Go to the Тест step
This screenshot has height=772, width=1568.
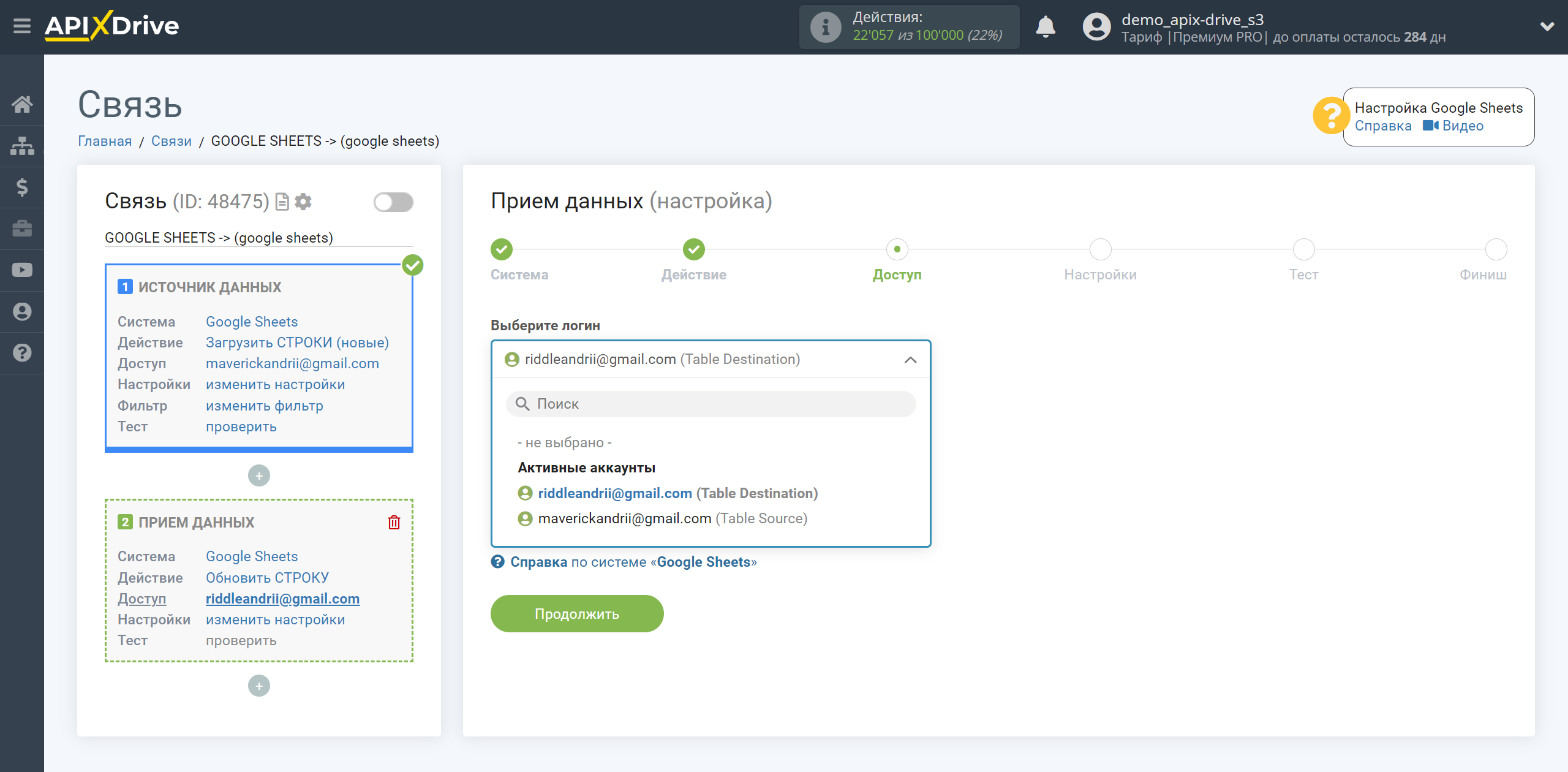point(1304,249)
